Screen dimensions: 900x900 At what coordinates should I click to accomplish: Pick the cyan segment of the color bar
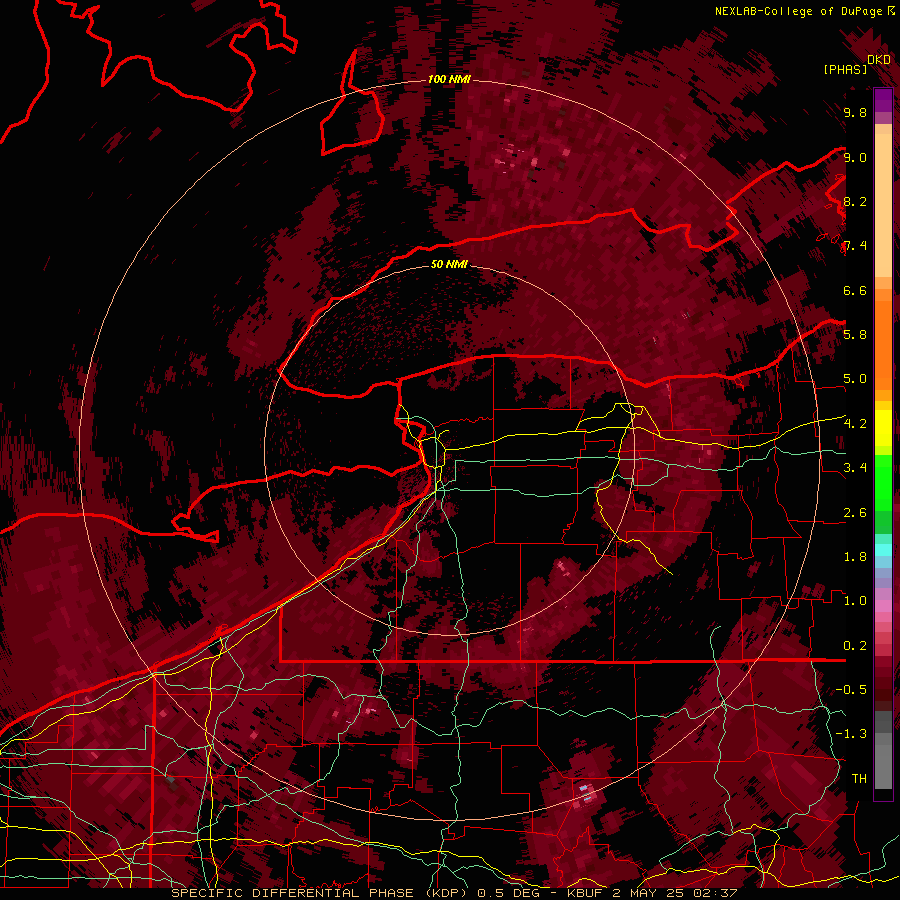pyautogui.click(x=883, y=550)
